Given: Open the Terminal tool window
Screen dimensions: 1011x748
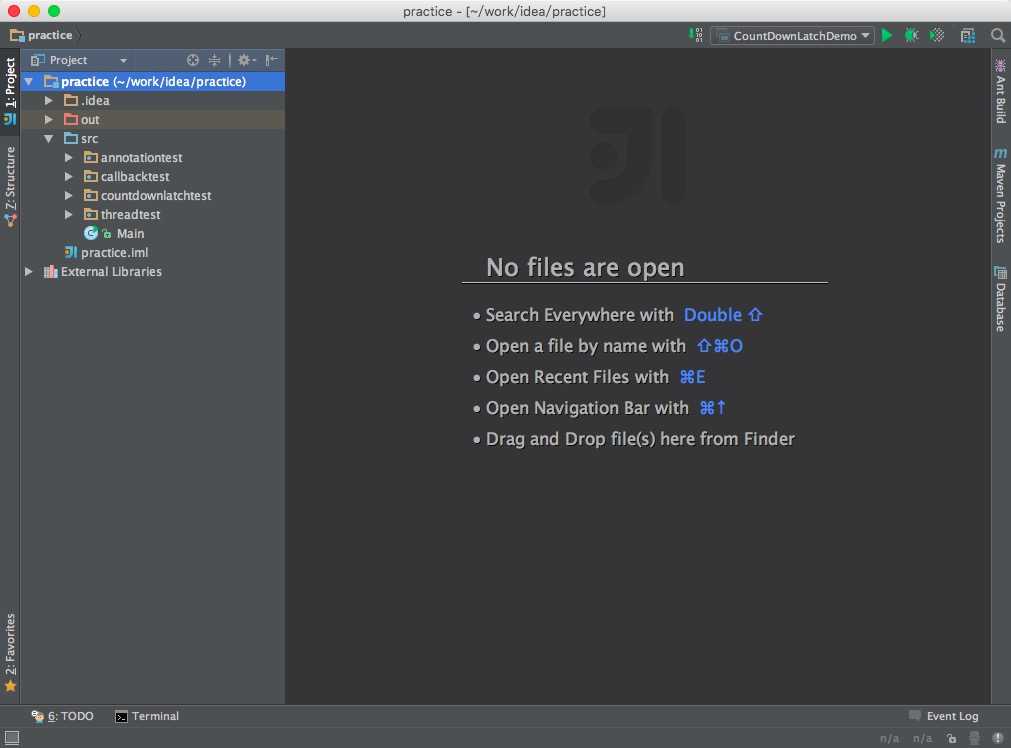Looking at the screenshot, I should tap(147, 716).
